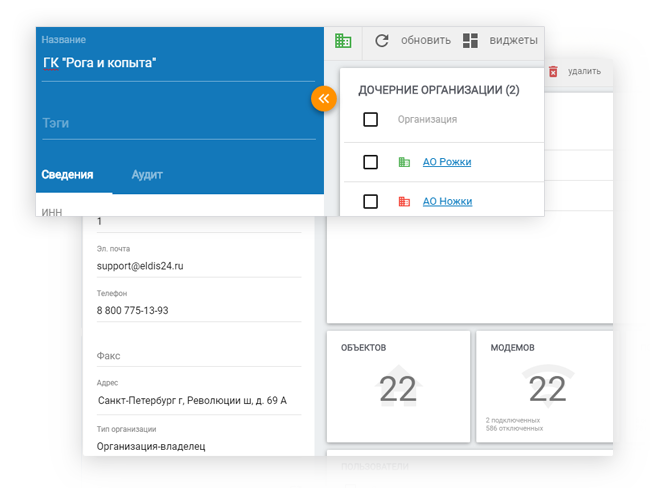Click the 'Организация' column header text
Screen dimensions: 650x488
click(427, 119)
